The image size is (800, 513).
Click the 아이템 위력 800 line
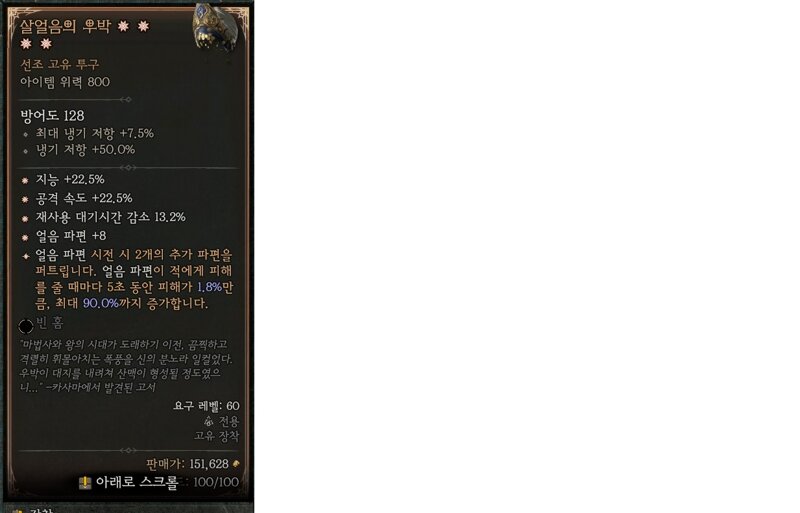(x=65, y=82)
